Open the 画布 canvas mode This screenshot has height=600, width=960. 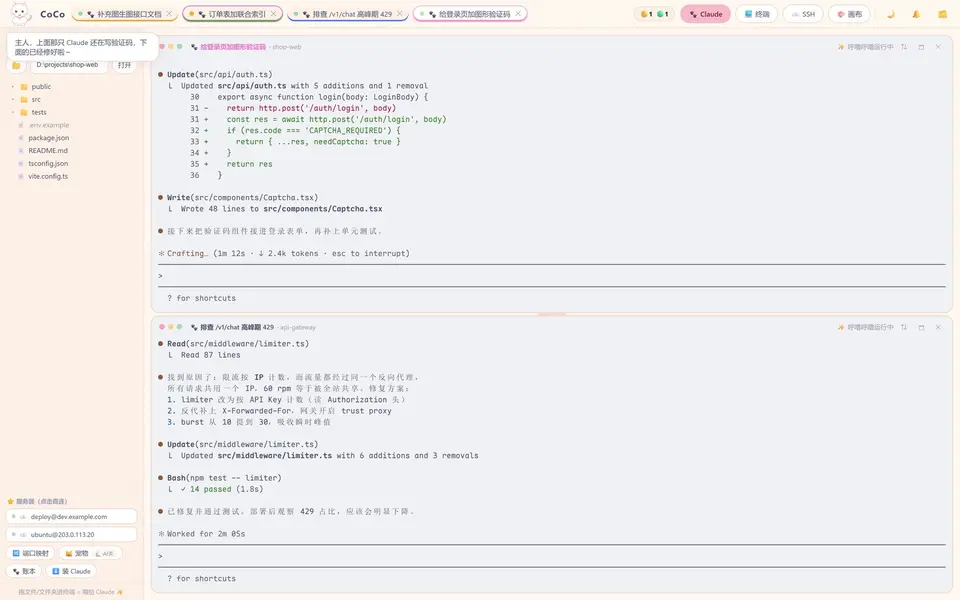point(849,14)
